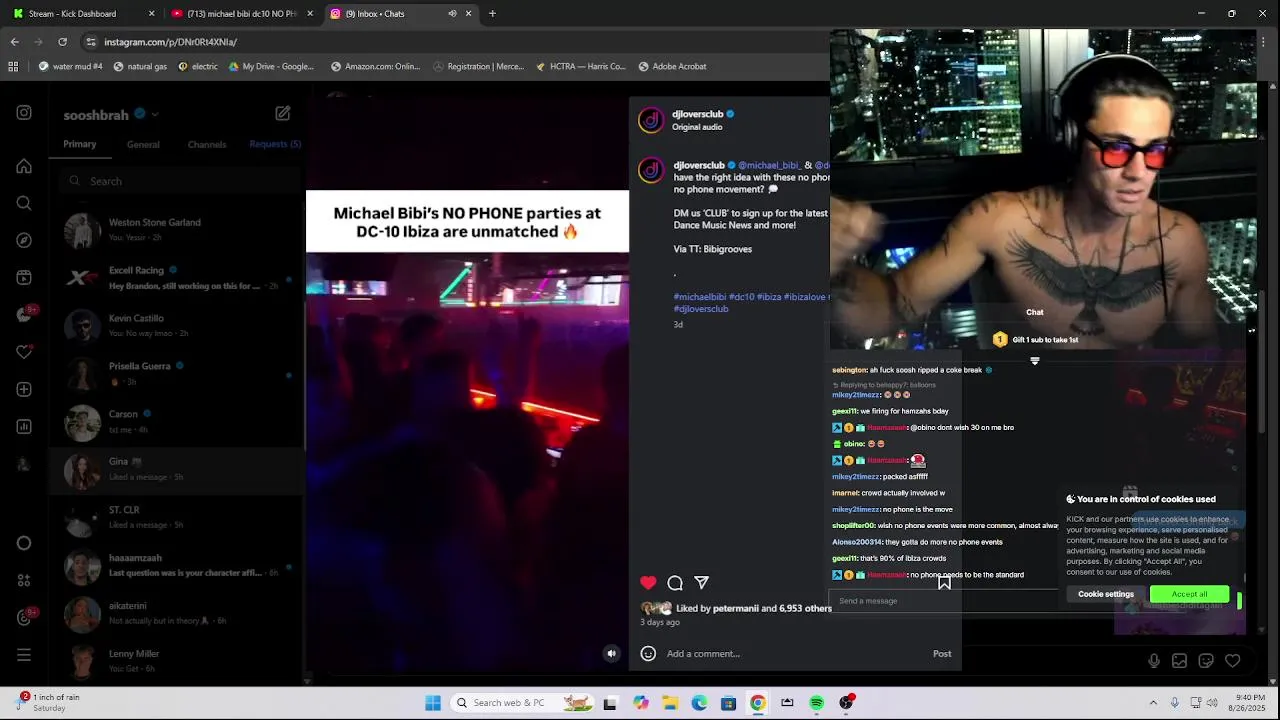This screenshot has height=720, width=1280.
Task: Open the Adobe Acrobat bookmark
Action: click(x=672, y=66)
